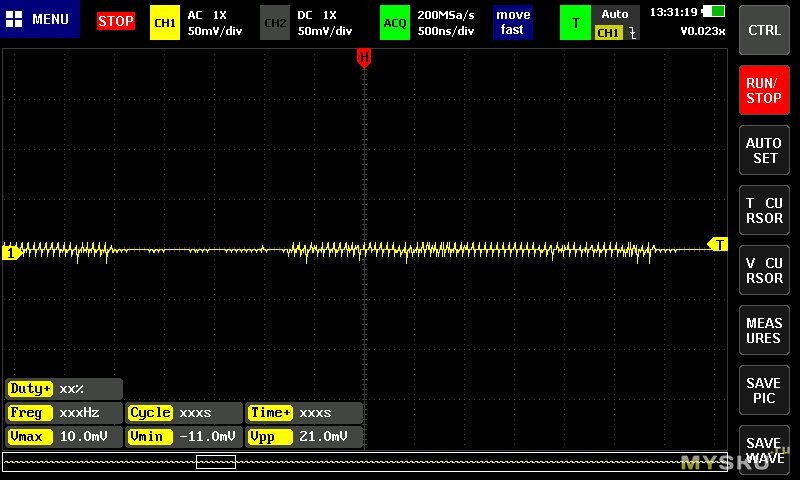Tap the green T trigger button

click(x=575, y=23)
